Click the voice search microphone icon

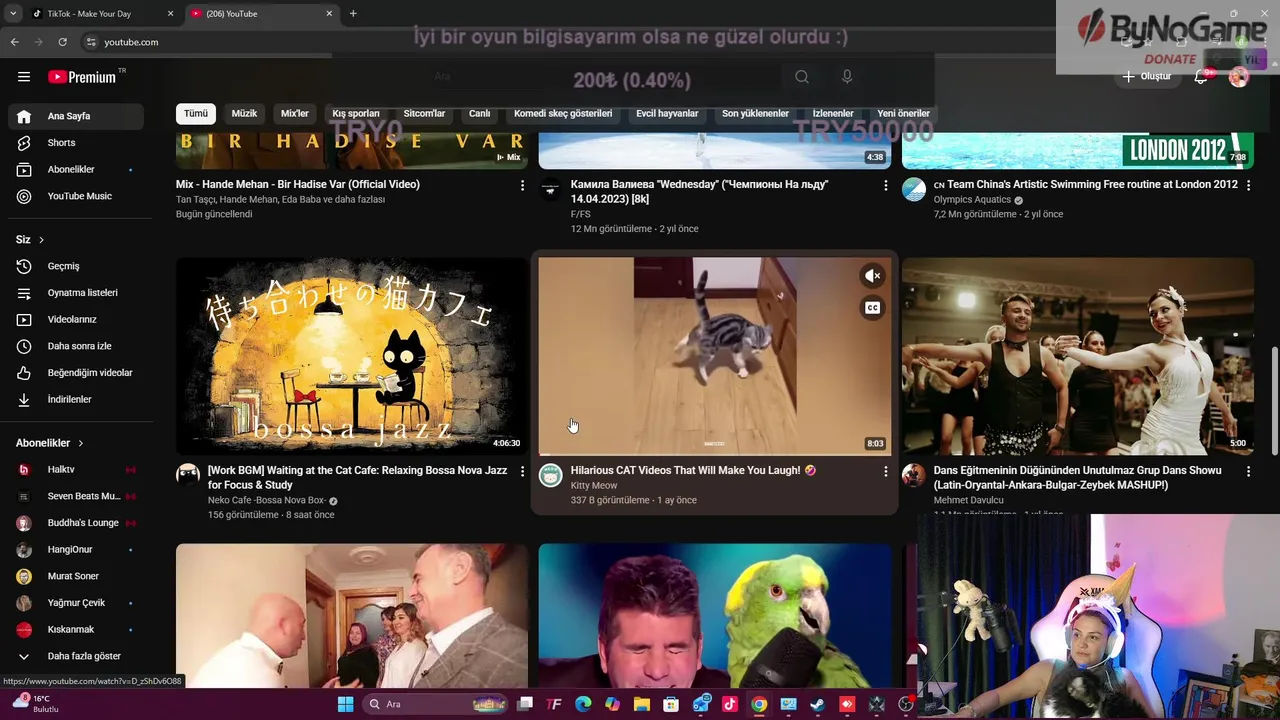(x=847, y=77)
